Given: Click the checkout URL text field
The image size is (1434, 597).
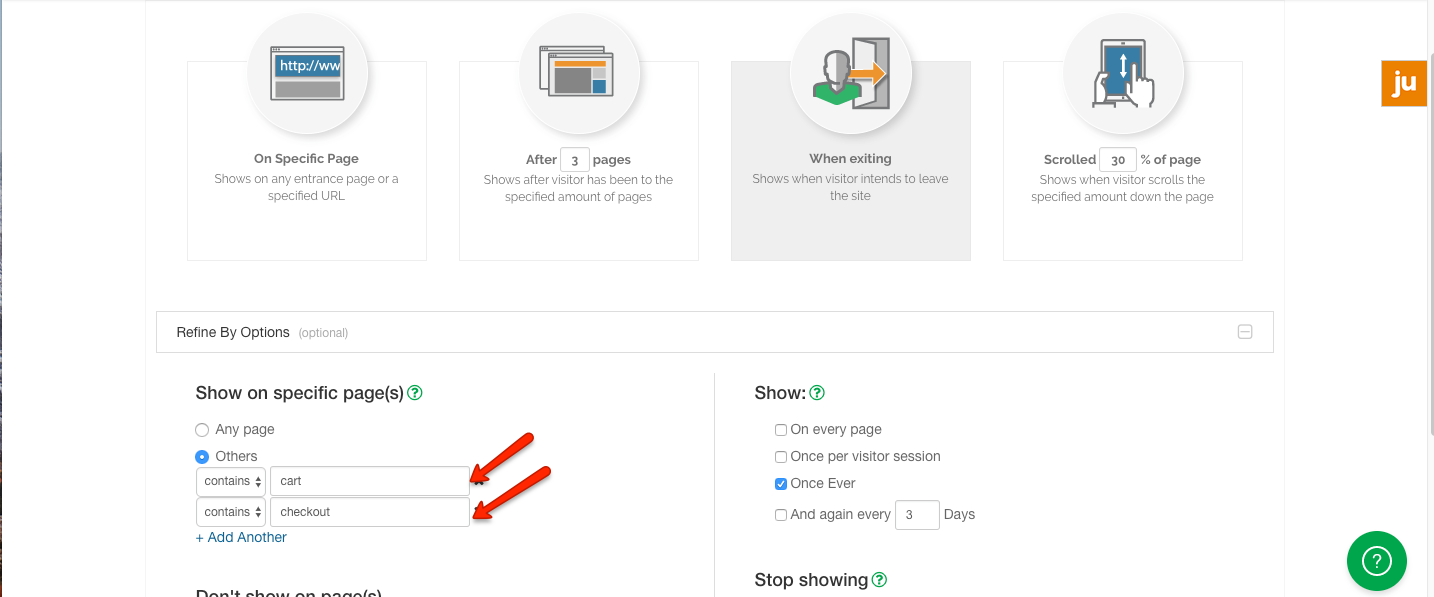Looking at the screenshot, I should tap(369, 512).
